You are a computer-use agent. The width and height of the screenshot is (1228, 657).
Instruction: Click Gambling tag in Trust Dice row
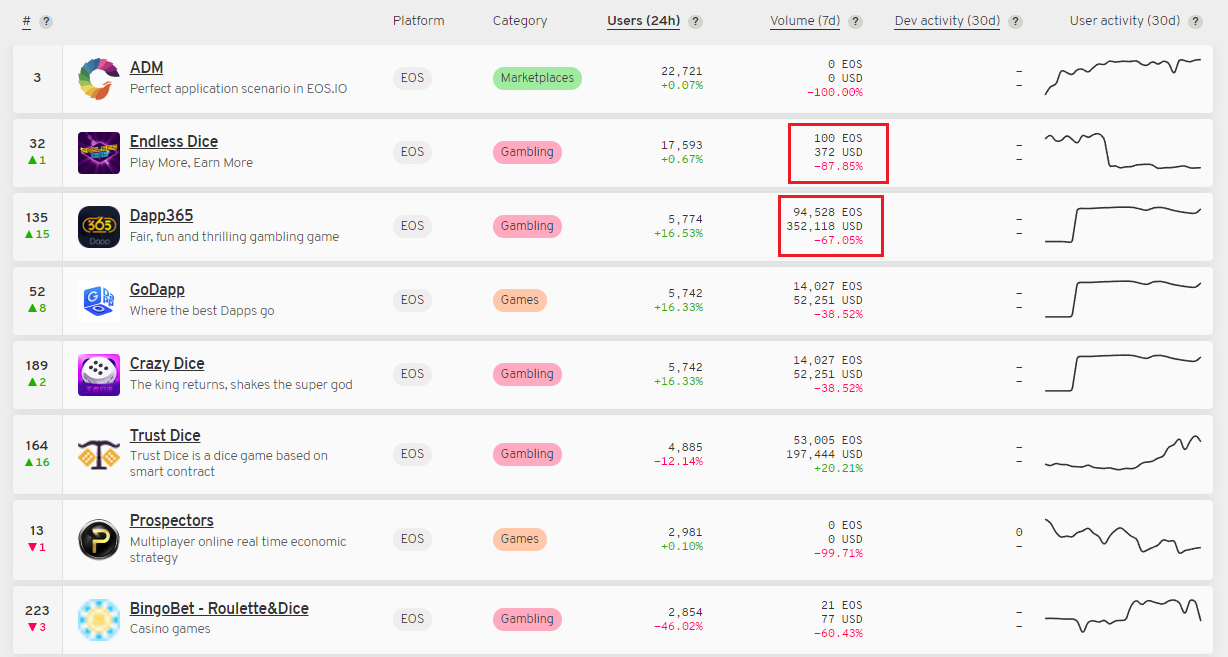(527, 454)
